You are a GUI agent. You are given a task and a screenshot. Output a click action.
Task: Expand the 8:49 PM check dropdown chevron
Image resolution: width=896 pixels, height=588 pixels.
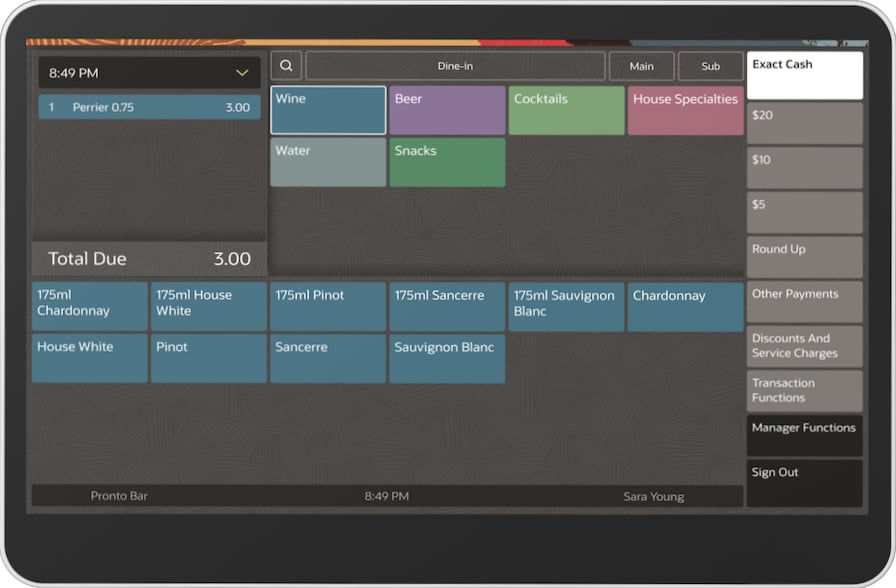[242, 73]
